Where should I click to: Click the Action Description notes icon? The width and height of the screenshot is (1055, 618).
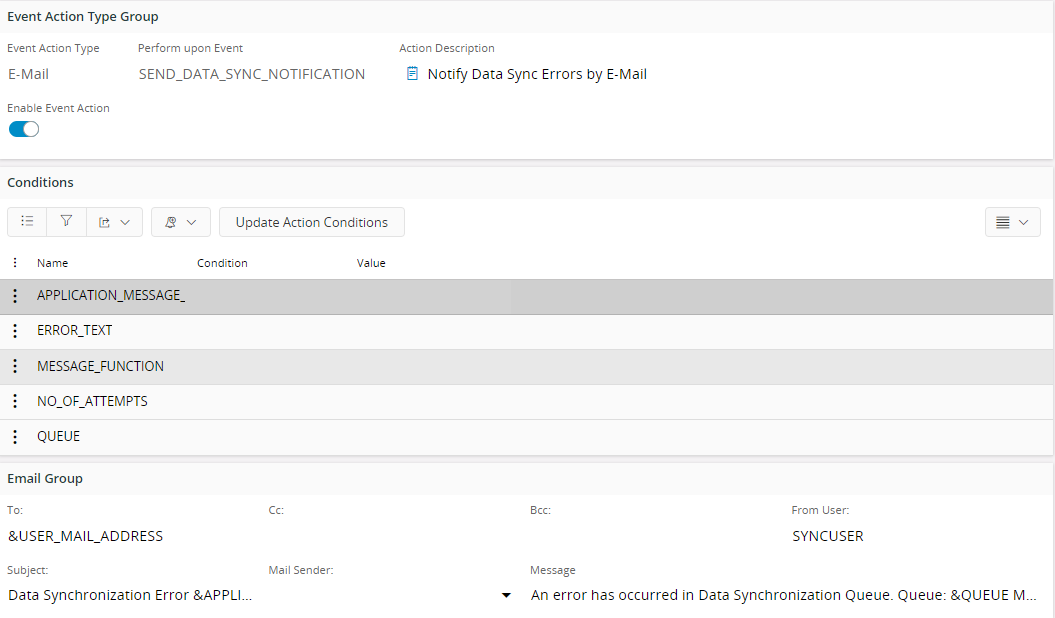pyautogui.click(x=412, y=74)
